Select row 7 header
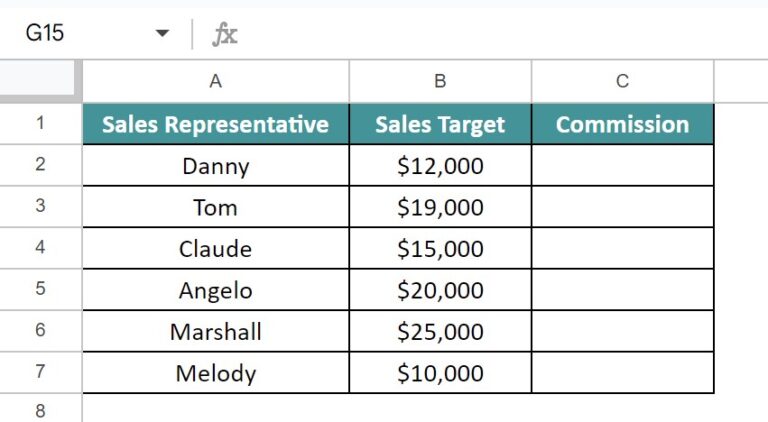The image size is (768, 422). pyautogui.click(x=41, y=372)
